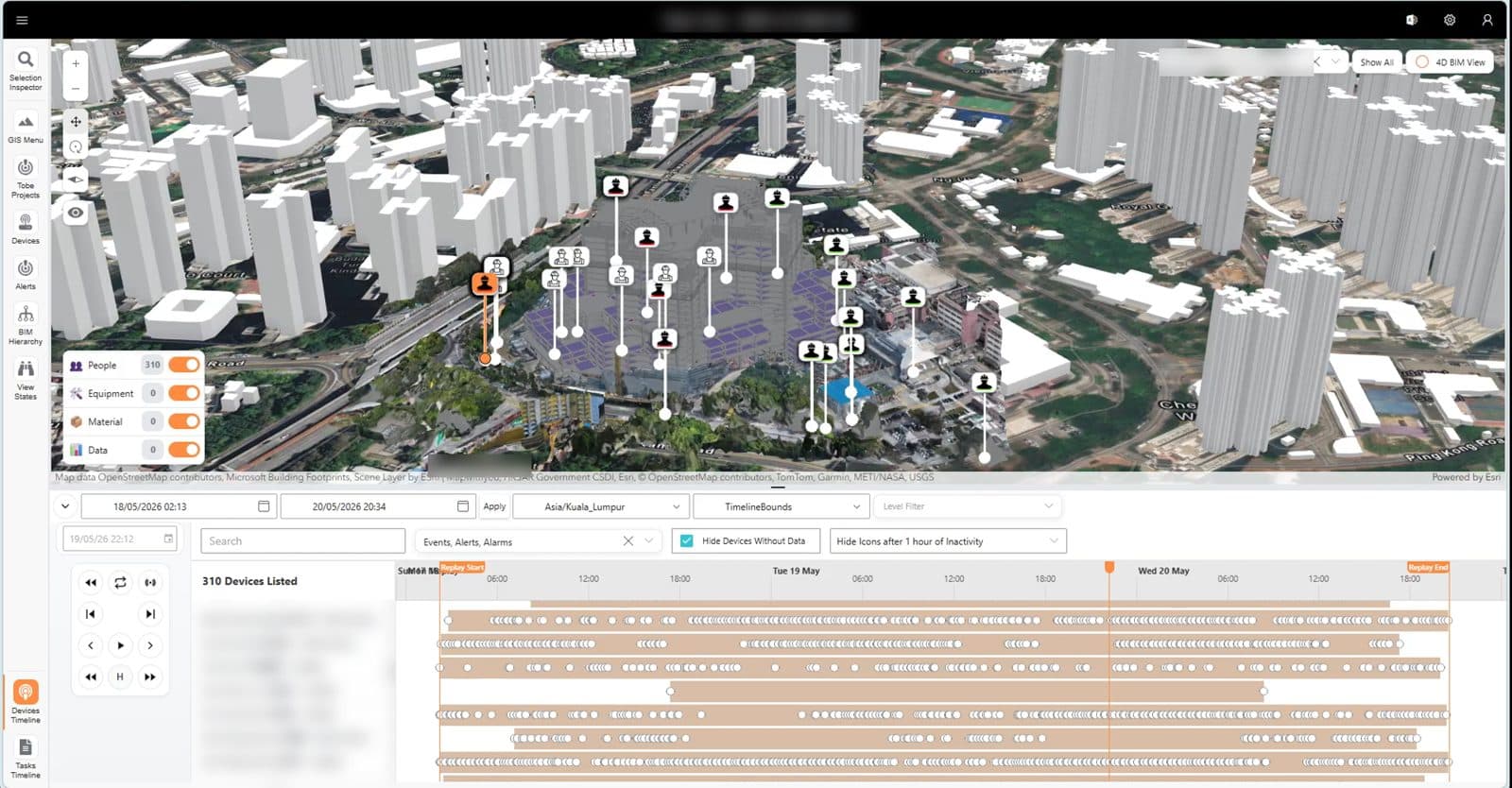Click the H speed unit button

coord(120,677)
